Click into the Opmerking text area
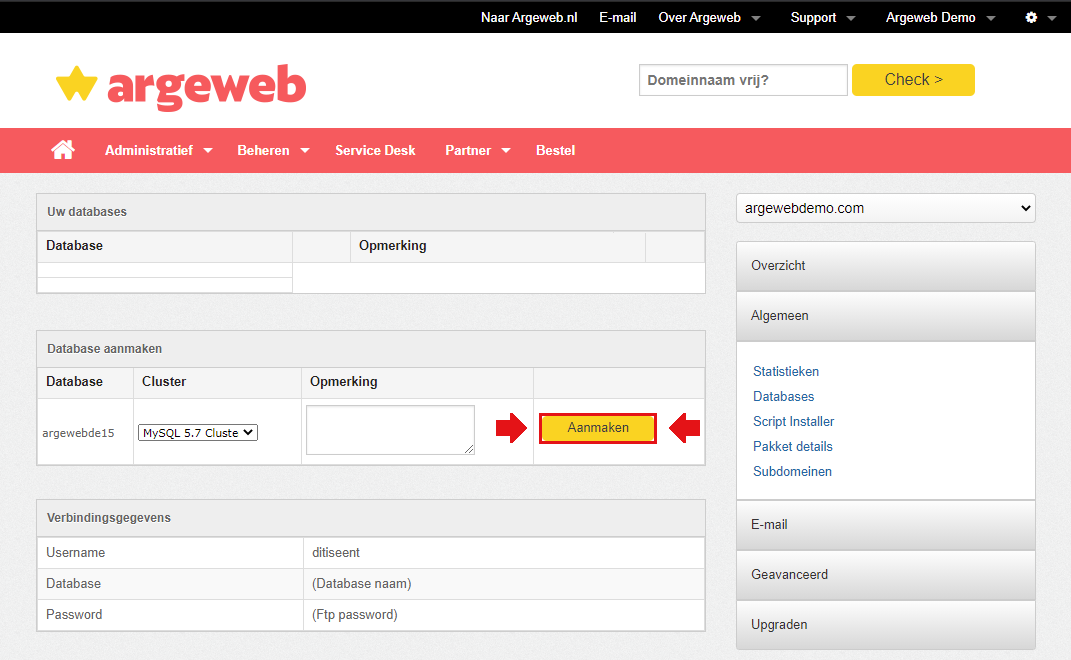The width and height of the screenshot is (1071, 660). point(390,430)
